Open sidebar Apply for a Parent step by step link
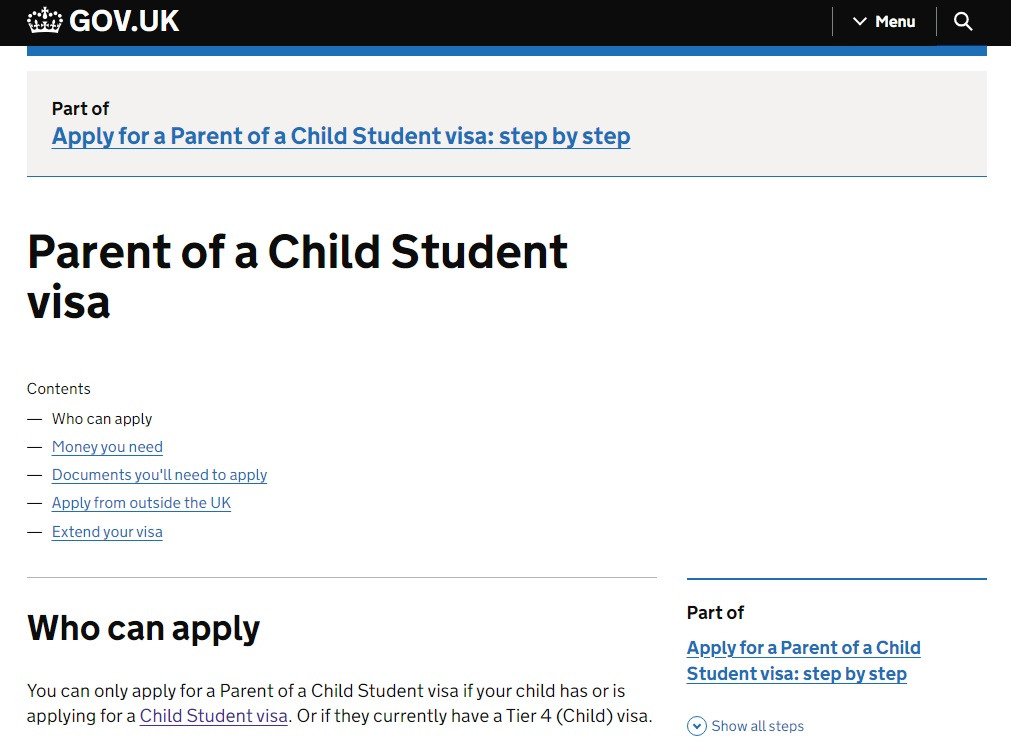The height and width of the screenshot is (742, 1011). (x=803, y=660)
